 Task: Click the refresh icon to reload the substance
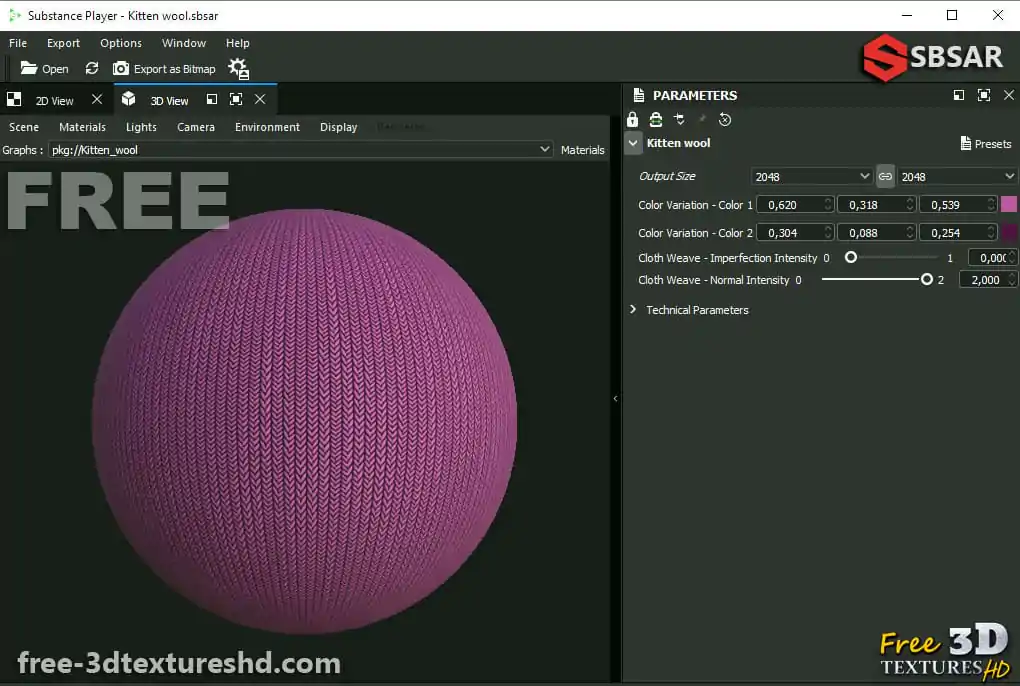(x=91, y=68)
